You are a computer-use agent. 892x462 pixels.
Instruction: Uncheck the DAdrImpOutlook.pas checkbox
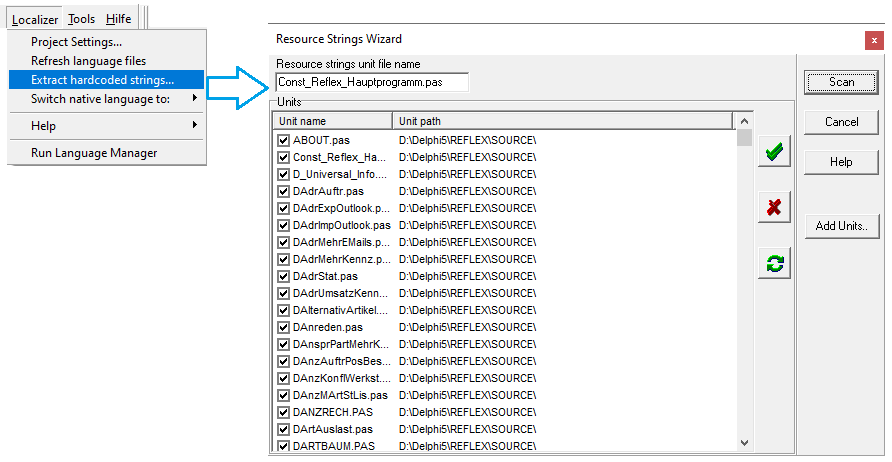tap(283, 225)
